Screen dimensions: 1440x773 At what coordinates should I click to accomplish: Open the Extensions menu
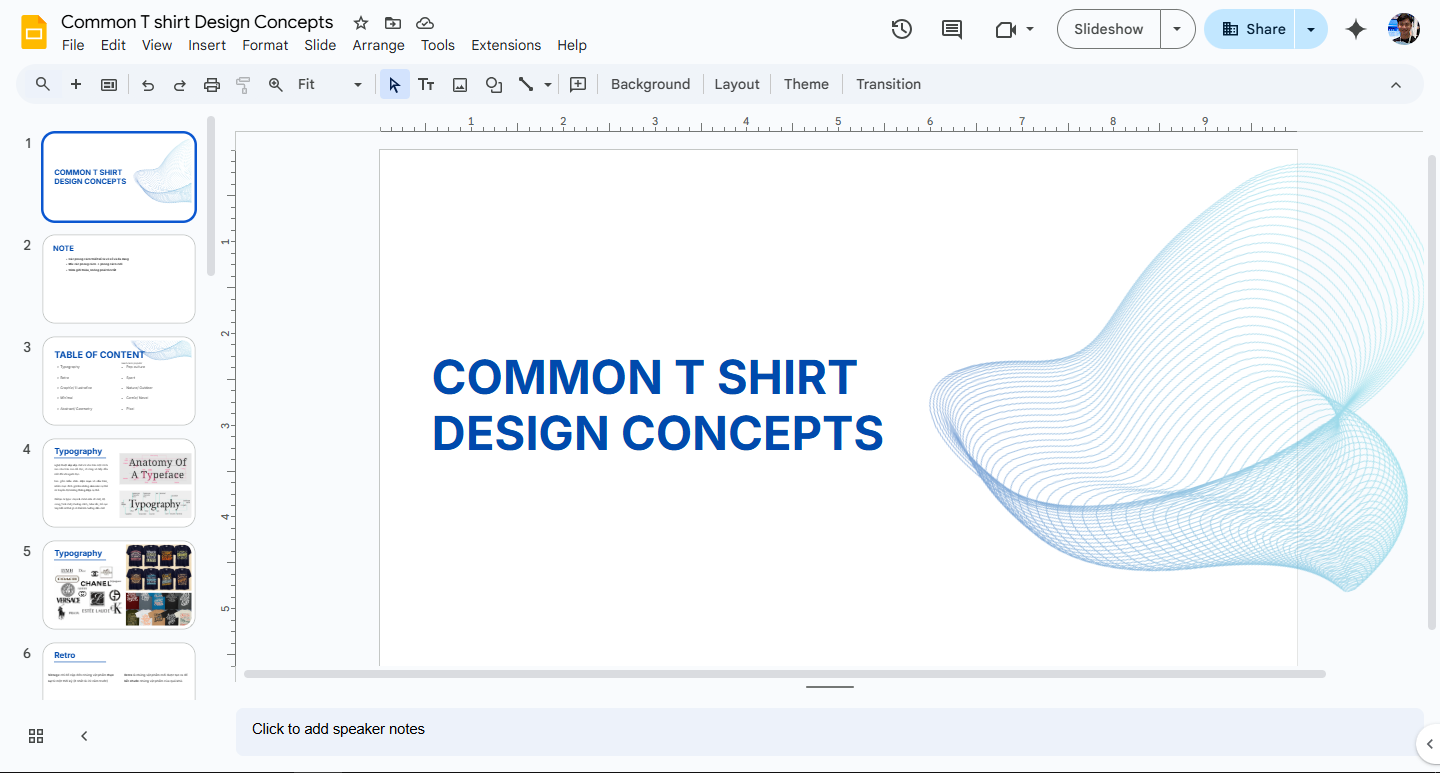pyautogui.click(x=506, y=45)
